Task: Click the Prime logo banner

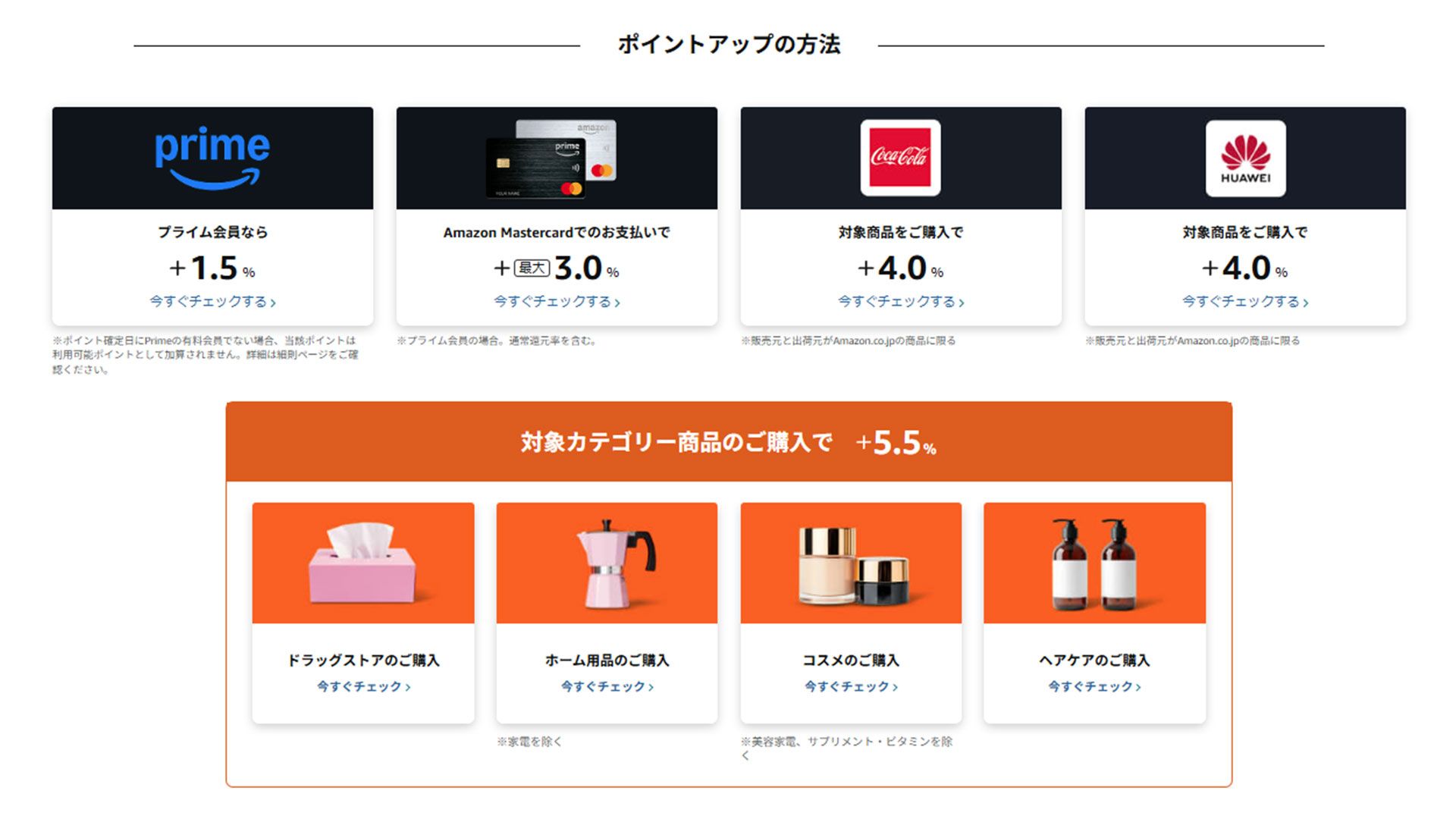Action: coord(212,158)
